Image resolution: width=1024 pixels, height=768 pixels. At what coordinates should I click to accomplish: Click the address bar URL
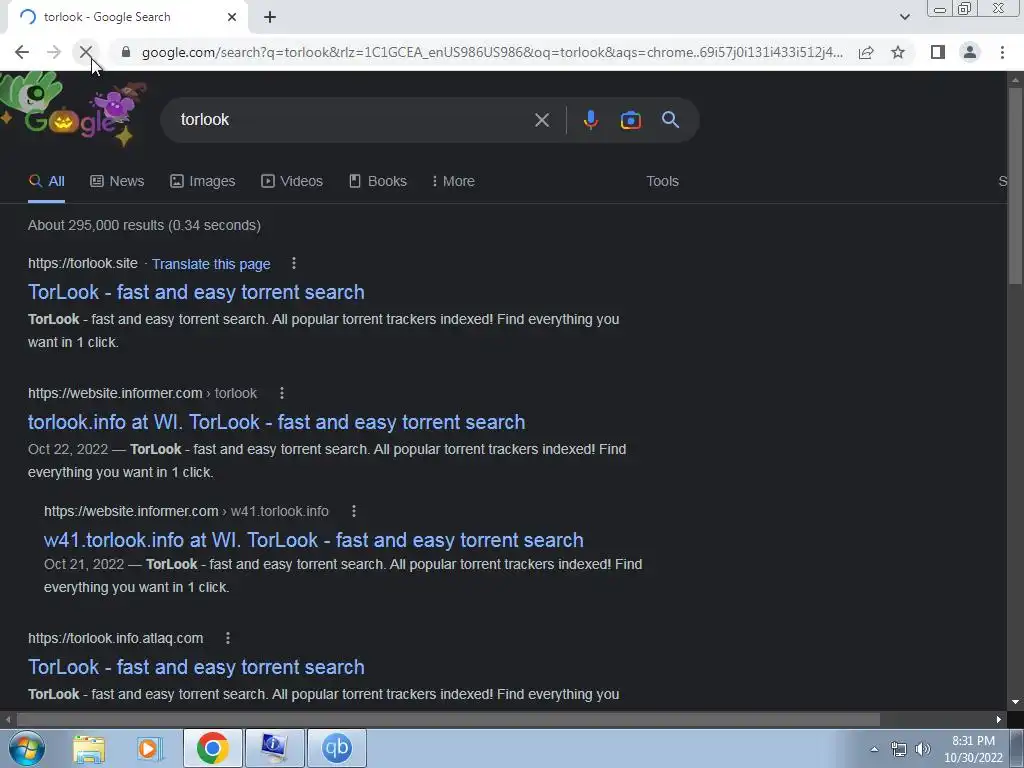click(x=492, y=52)
